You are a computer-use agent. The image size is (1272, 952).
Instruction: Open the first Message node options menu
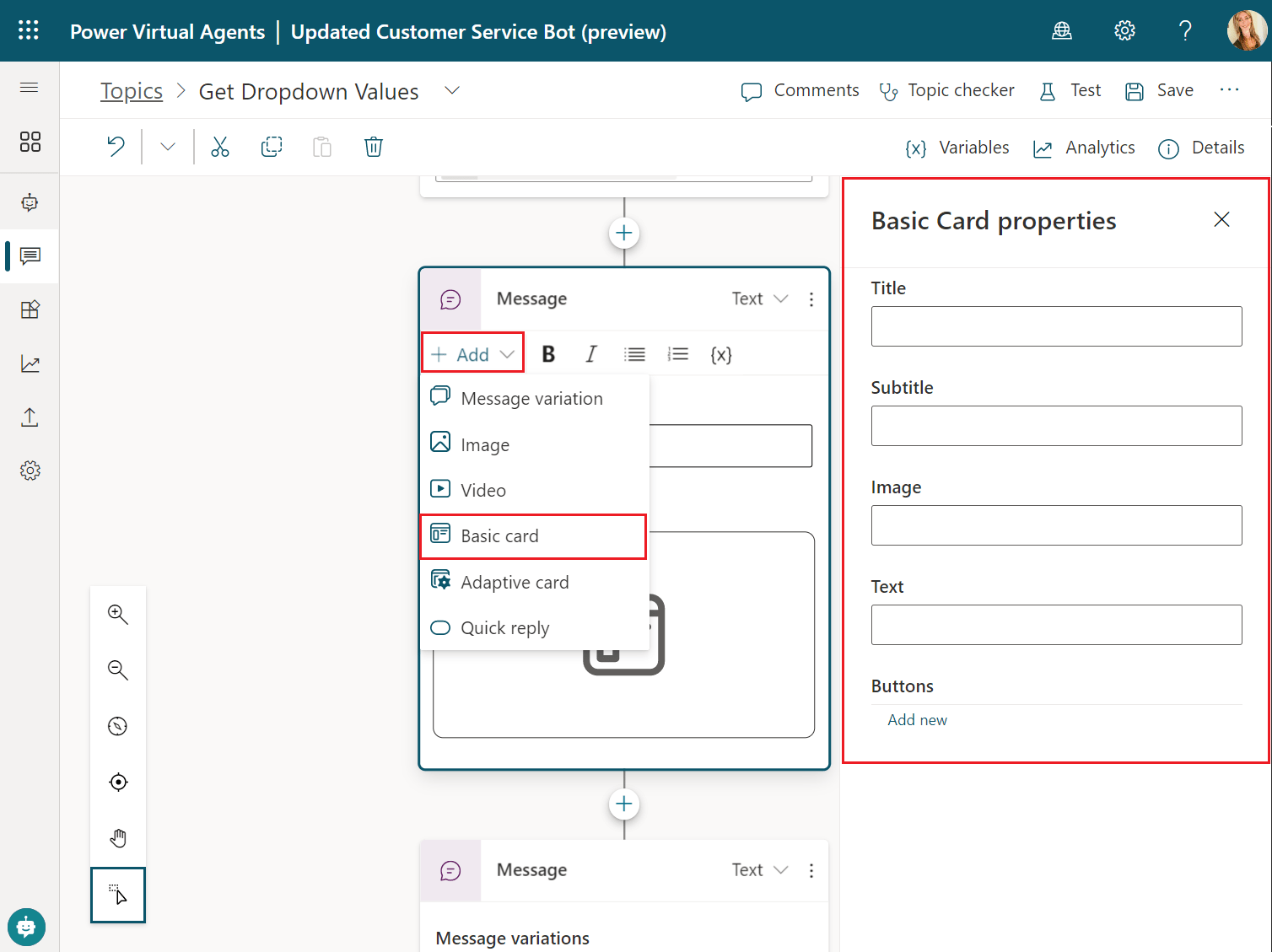[811, 299]
